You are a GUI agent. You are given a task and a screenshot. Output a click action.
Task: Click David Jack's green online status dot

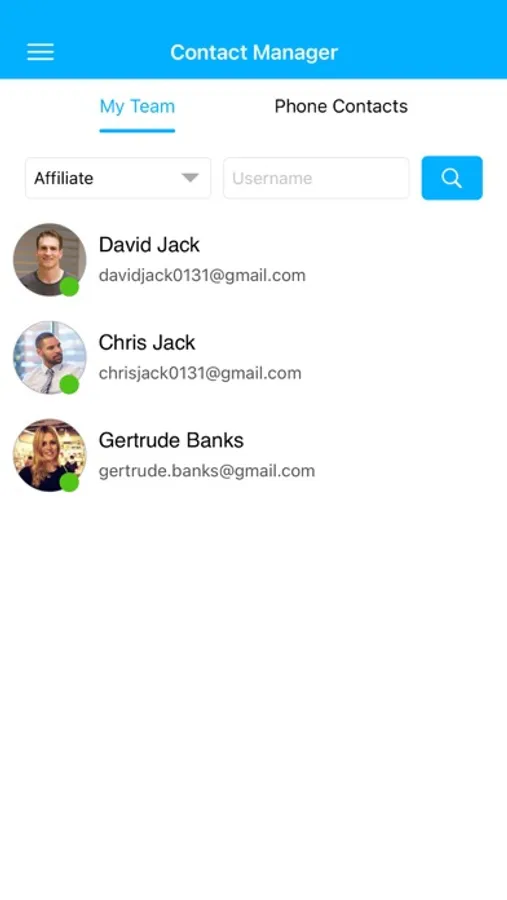tap(69, 286)
